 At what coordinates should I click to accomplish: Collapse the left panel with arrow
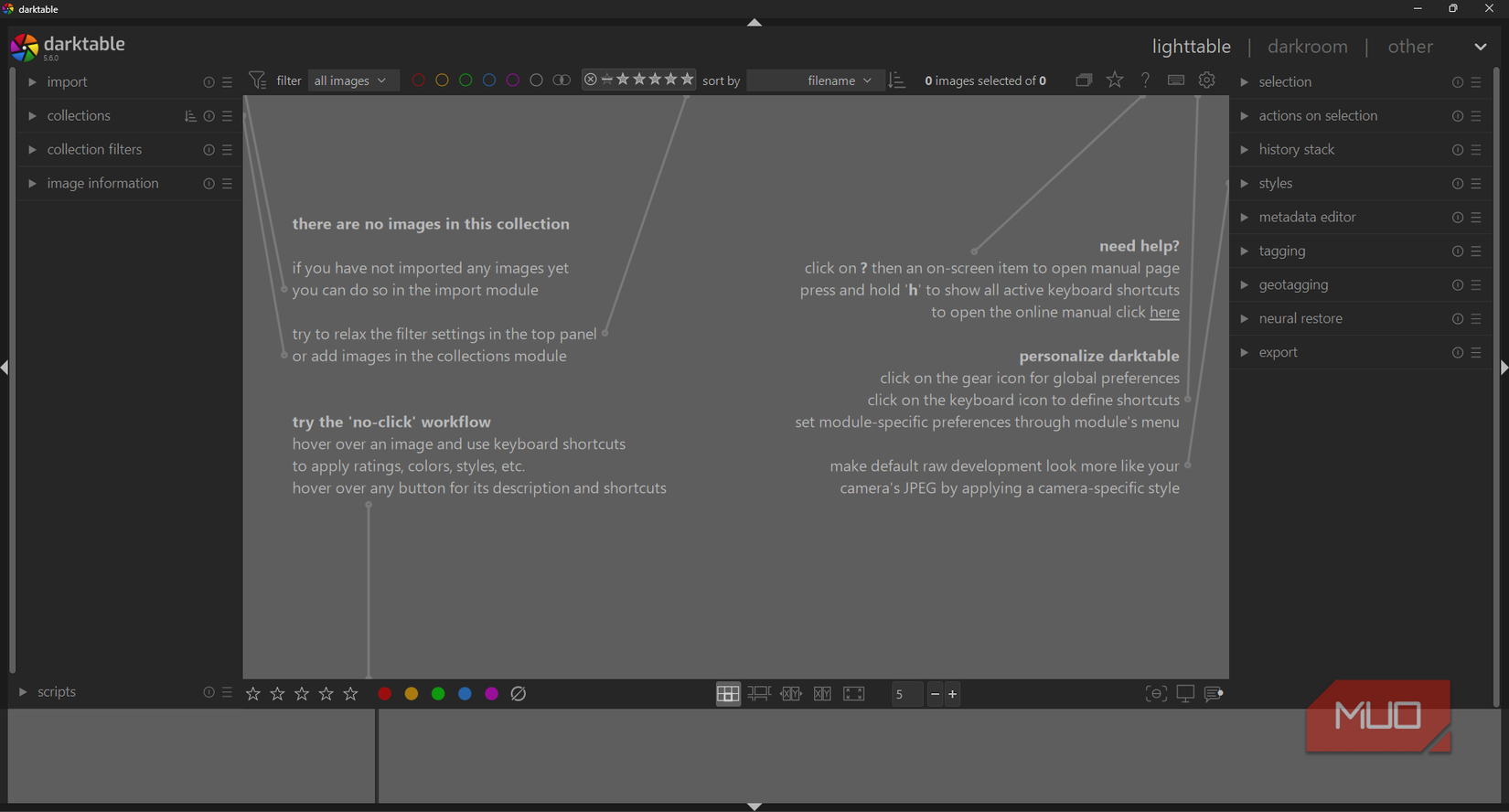click(x=5, y=368)
